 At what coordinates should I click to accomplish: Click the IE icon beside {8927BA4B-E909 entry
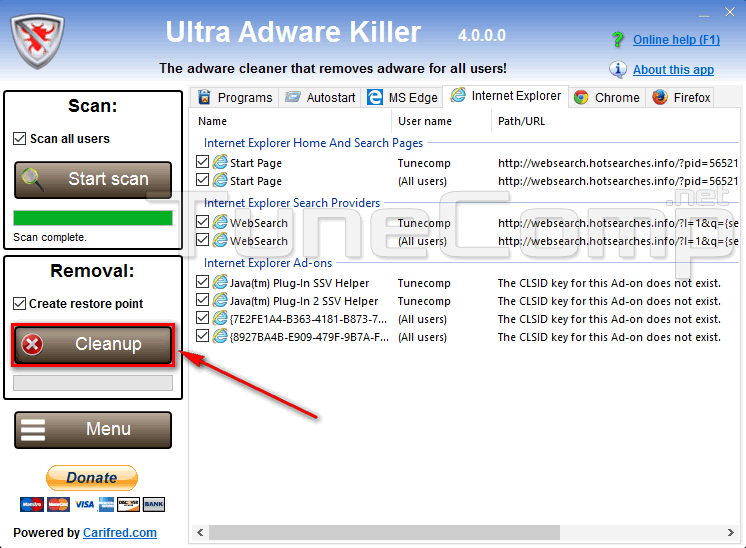tap(220, 336)
